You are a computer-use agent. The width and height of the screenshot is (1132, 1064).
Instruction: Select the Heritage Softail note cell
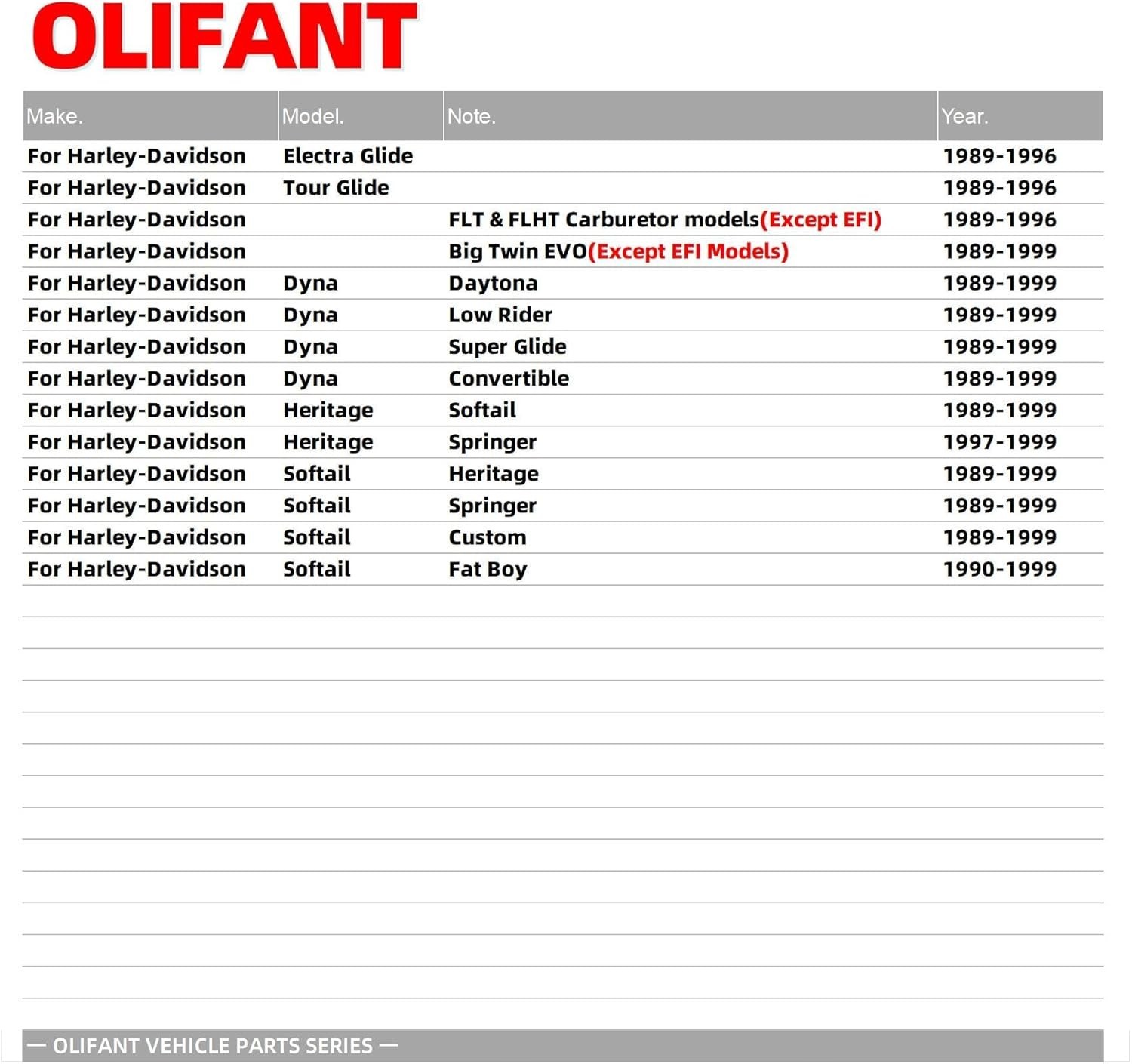tap(482, 411)
